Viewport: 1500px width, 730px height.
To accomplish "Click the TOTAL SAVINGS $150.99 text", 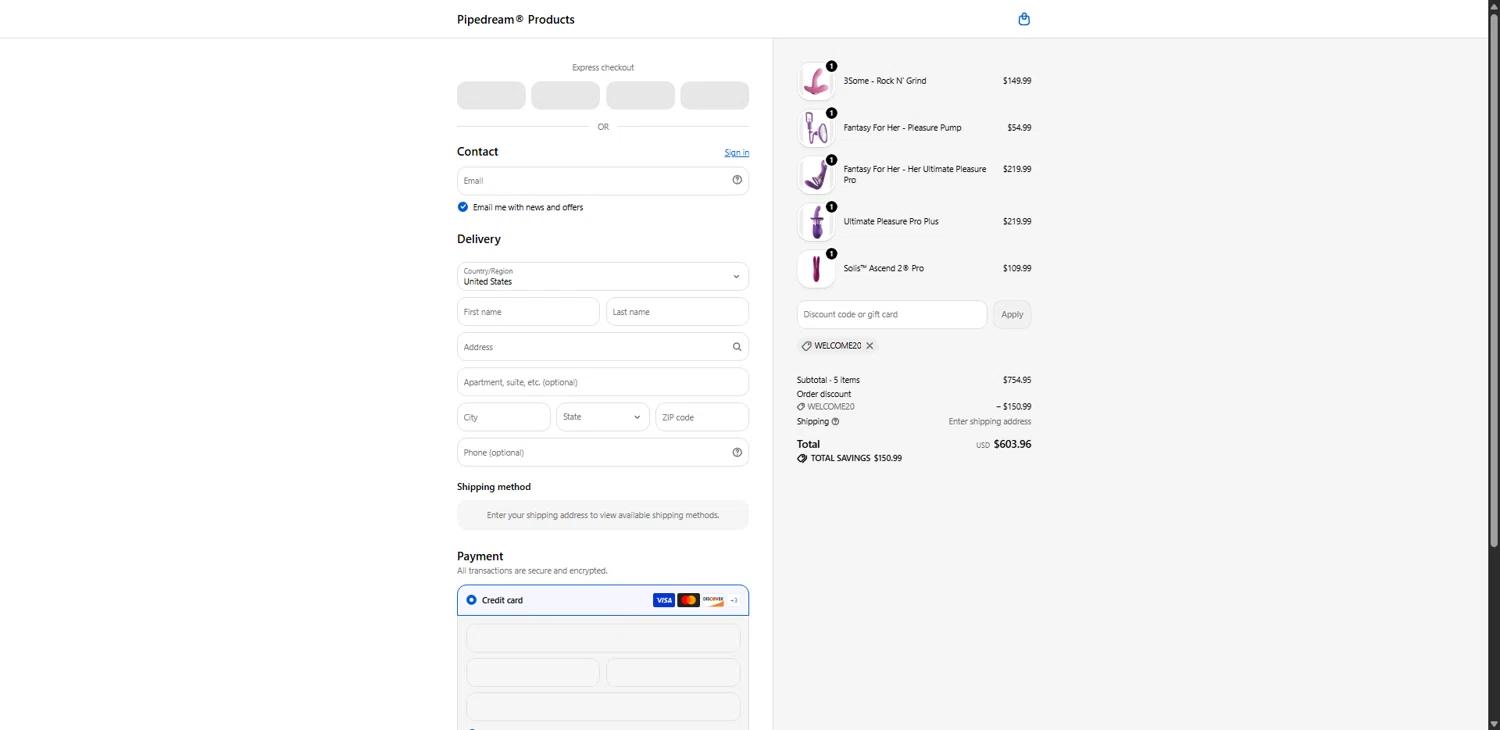I will point(856,458).
